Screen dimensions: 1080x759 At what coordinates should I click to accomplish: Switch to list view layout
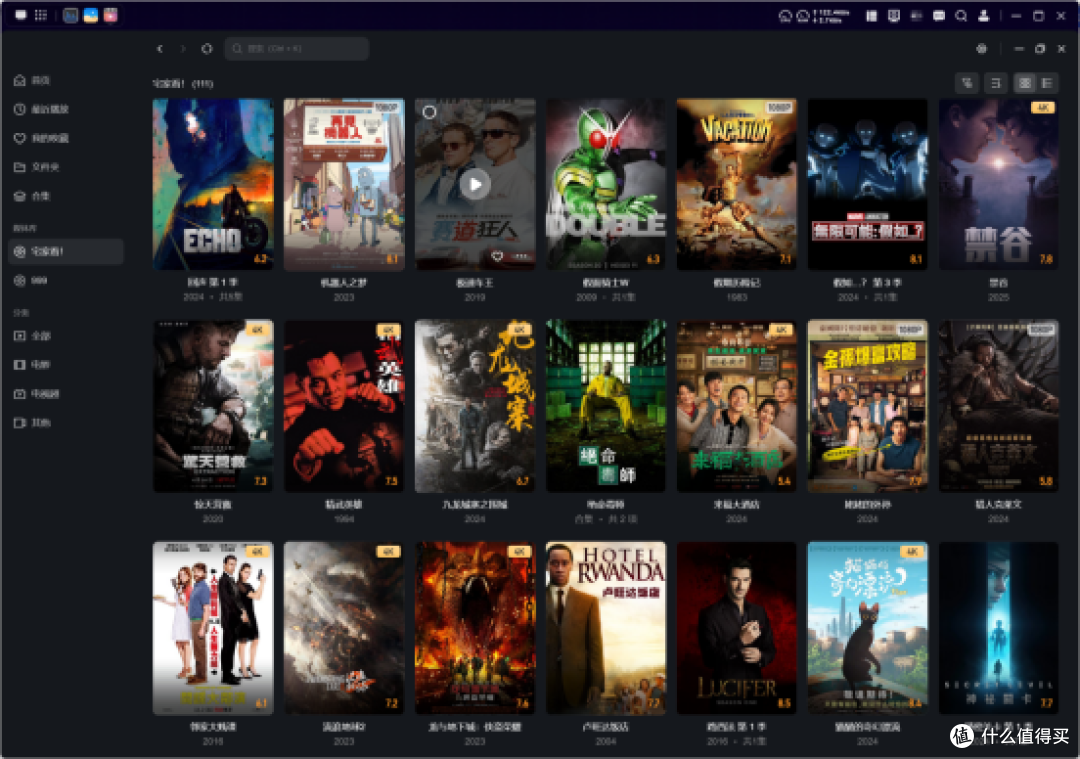point(1047,83)
